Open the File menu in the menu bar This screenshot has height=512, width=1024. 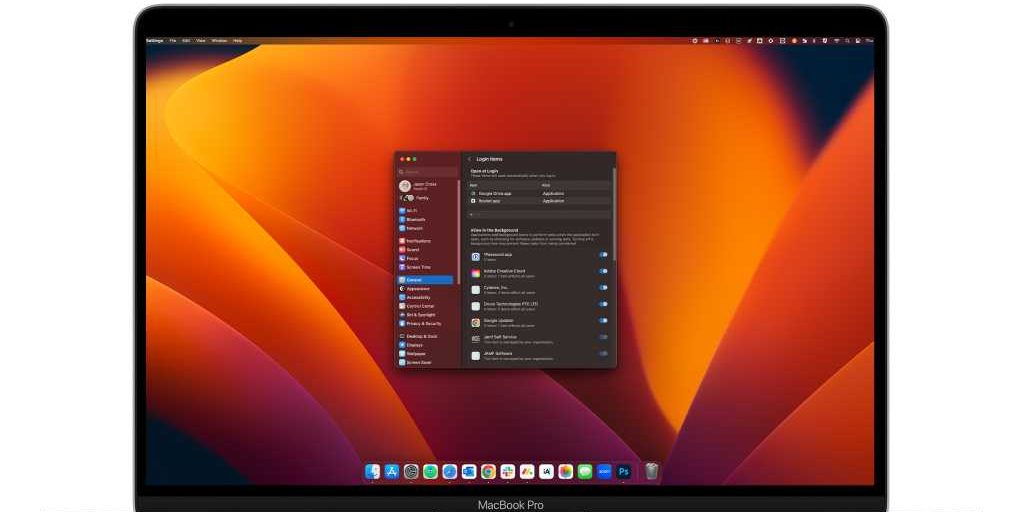(173, 41)
